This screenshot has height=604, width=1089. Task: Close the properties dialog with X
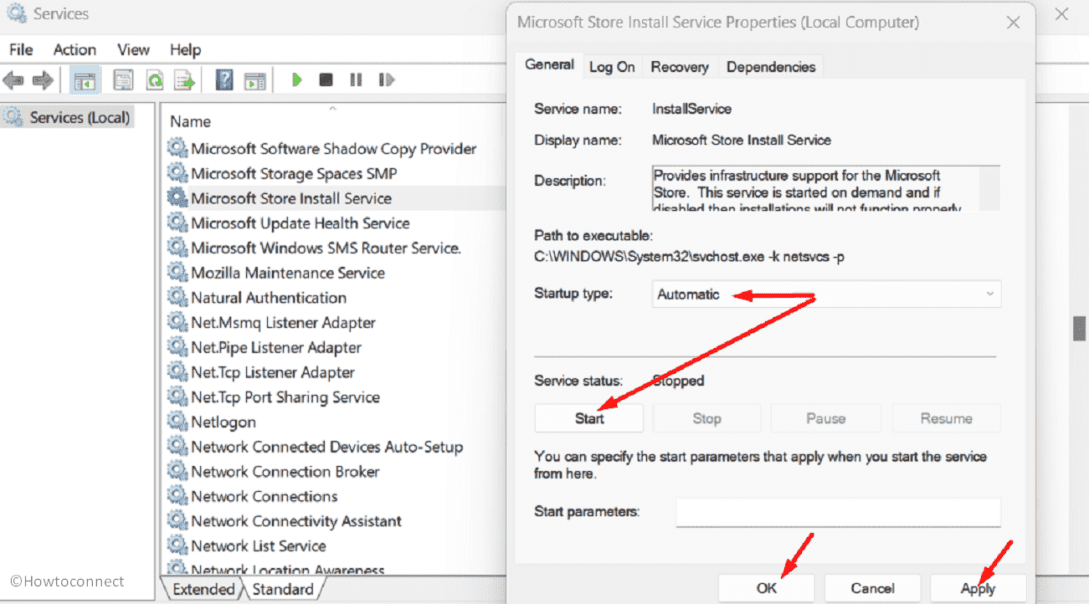pyautogui.click(x=1013, y=22)
